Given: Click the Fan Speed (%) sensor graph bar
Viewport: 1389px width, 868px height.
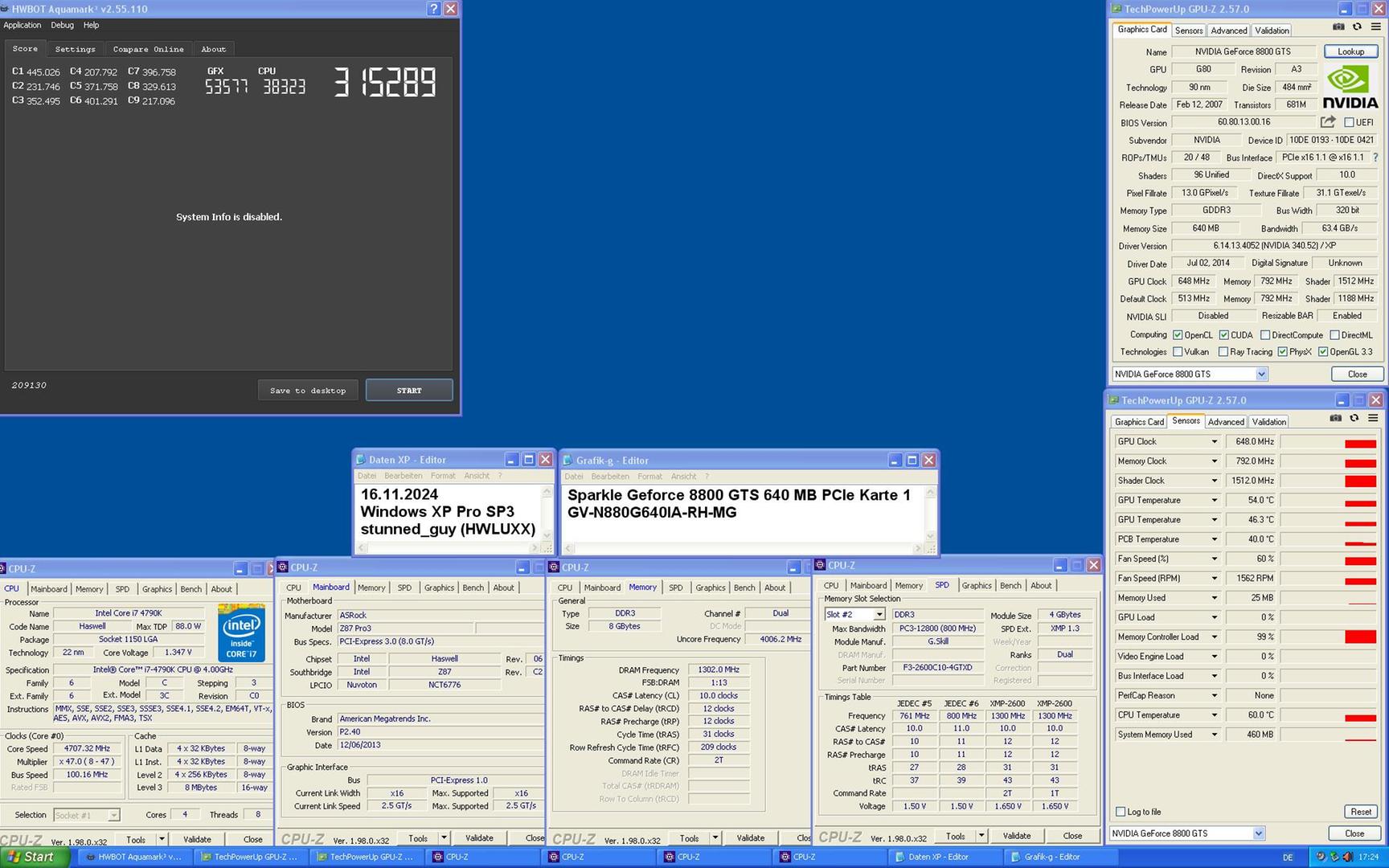Looking at the screenshot, I should tap(1360, 560).
